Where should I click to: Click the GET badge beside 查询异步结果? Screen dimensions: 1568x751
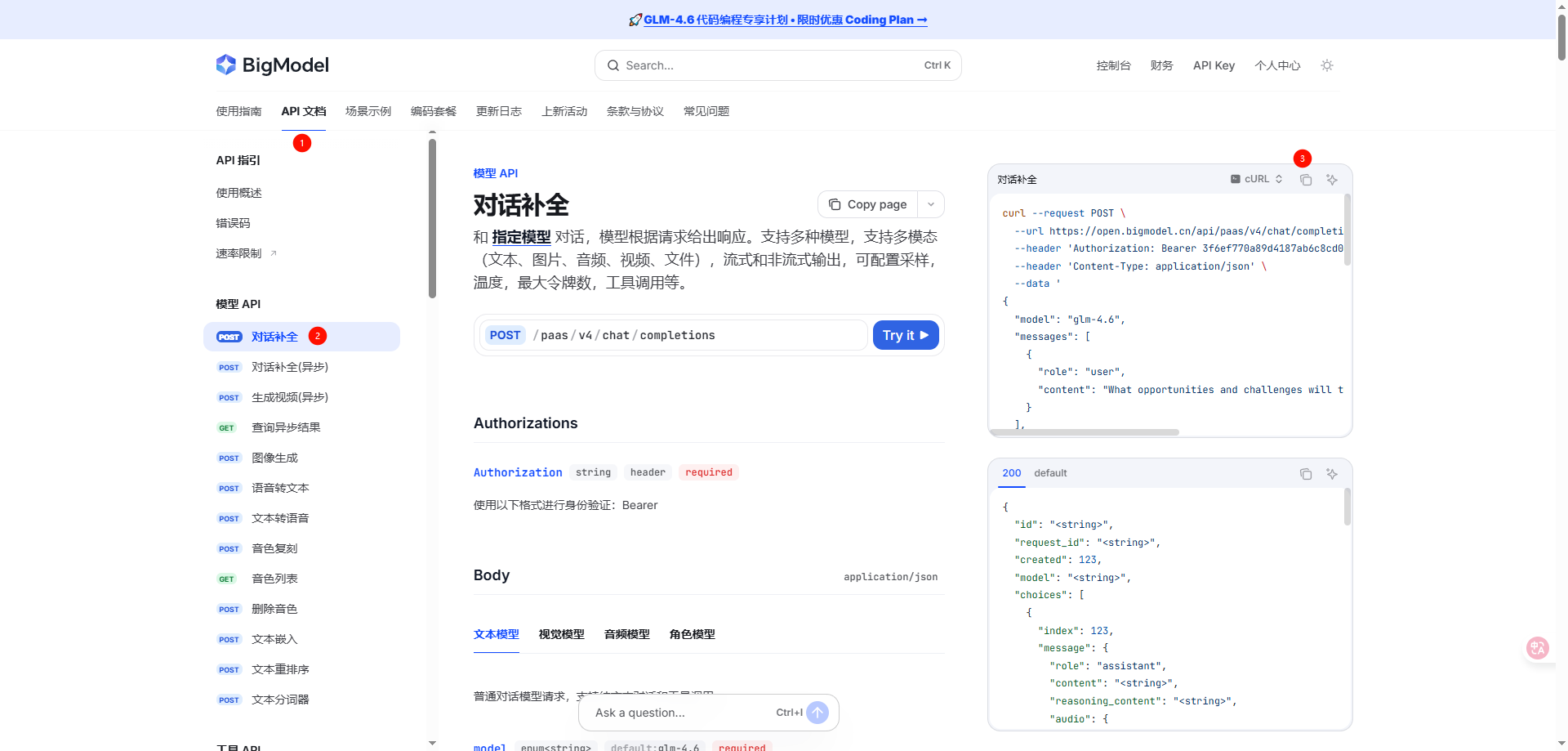click(x=227, y=428)
